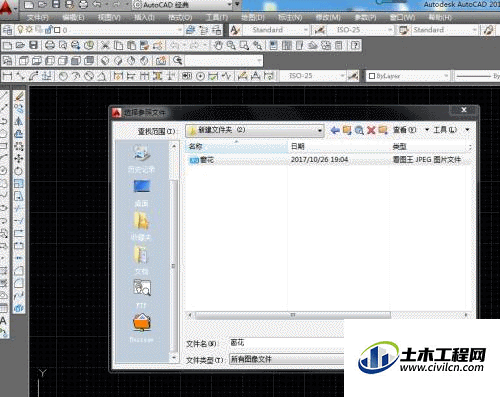Click the Rotate tool in modify toolbar

(19, 171)
